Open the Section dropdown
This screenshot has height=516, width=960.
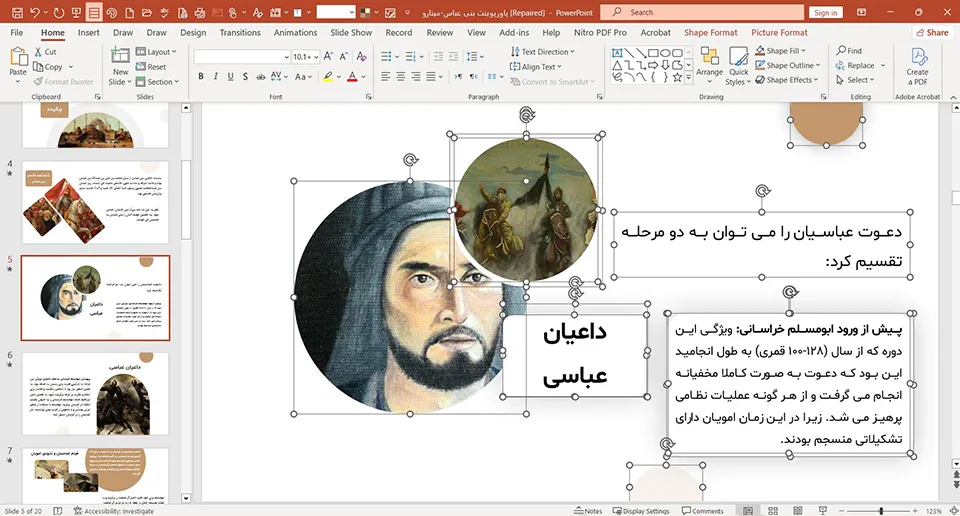(x=157, y=81)
